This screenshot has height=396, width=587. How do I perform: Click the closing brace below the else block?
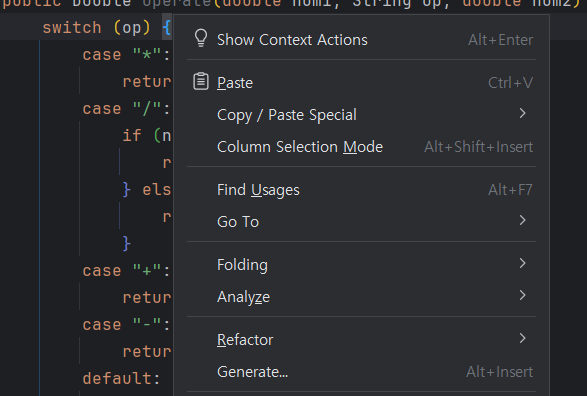pyautogui.click(x=127, y=243)
